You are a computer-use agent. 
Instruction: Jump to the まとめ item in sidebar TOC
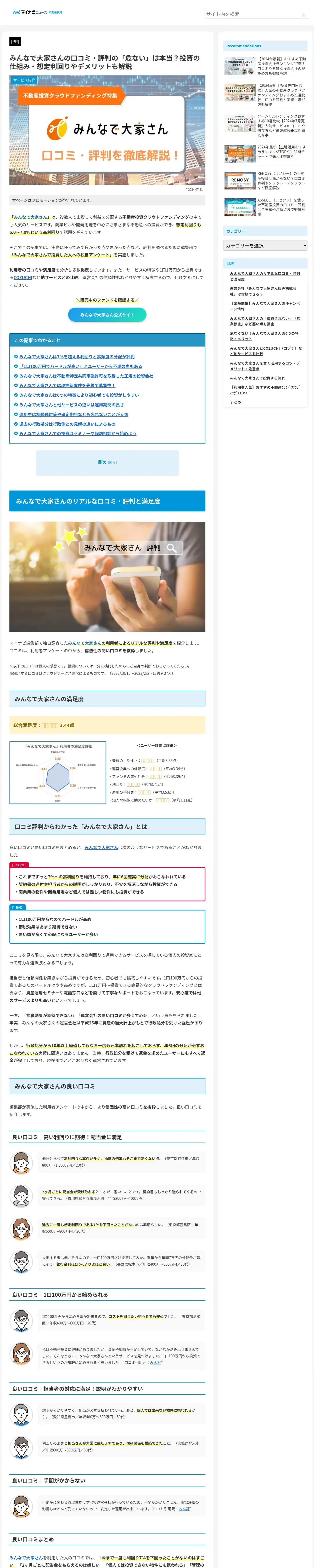pyautogui.click(x=235, y=402)
